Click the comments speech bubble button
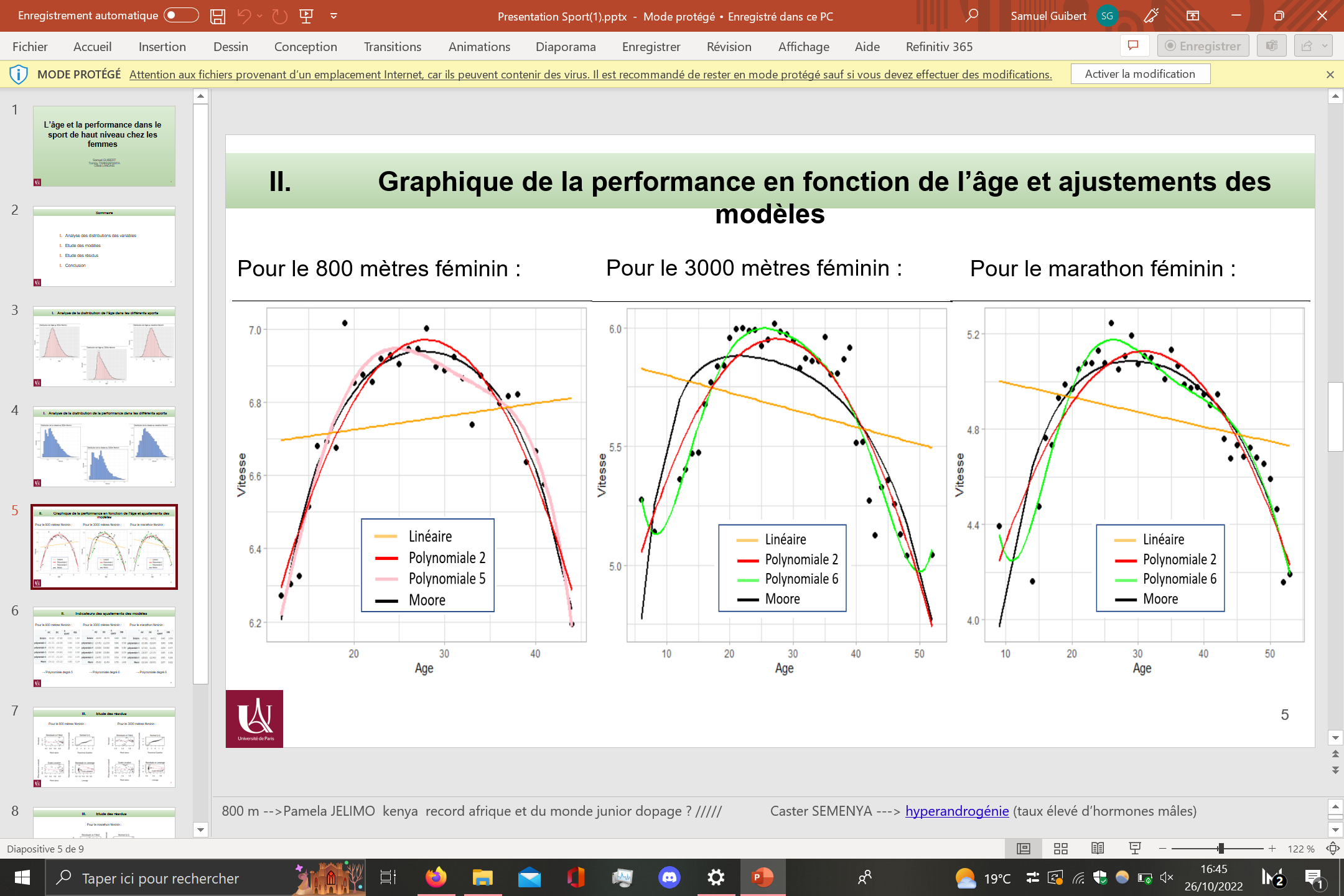The height and width of the screenshot is (896, 1344). (1133, 46)
